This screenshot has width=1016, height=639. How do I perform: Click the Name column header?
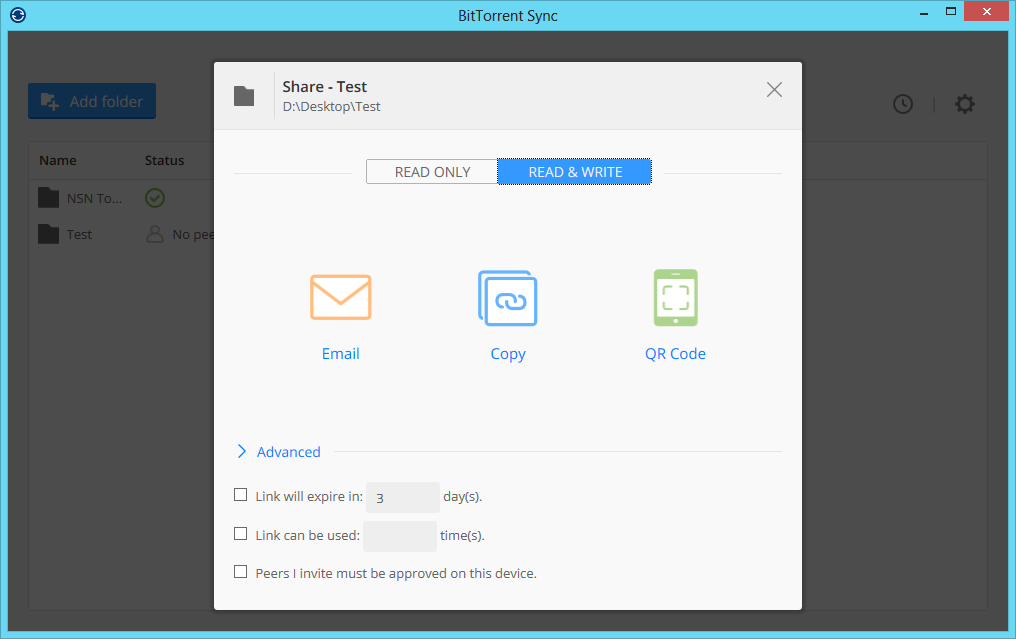pos(58,161)
